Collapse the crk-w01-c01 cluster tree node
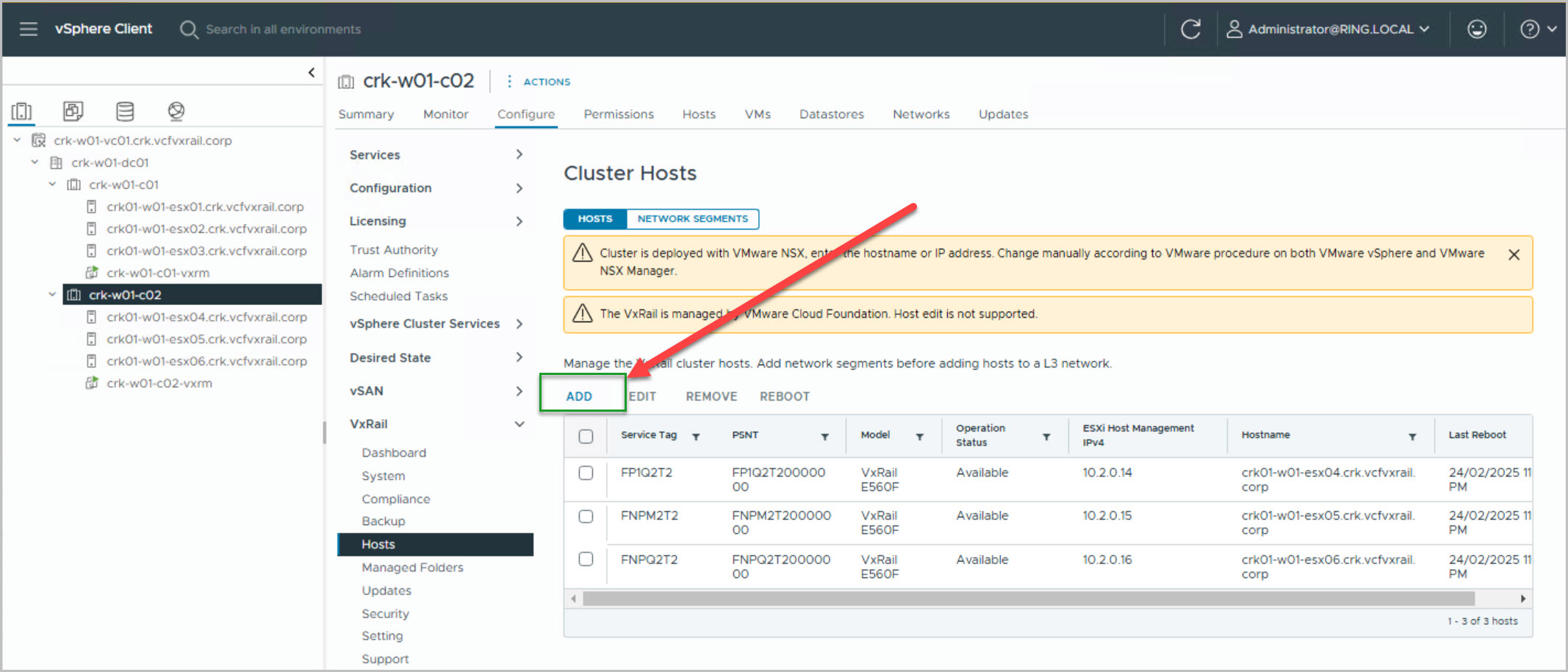1568x672 pixels. click(52, 185)
